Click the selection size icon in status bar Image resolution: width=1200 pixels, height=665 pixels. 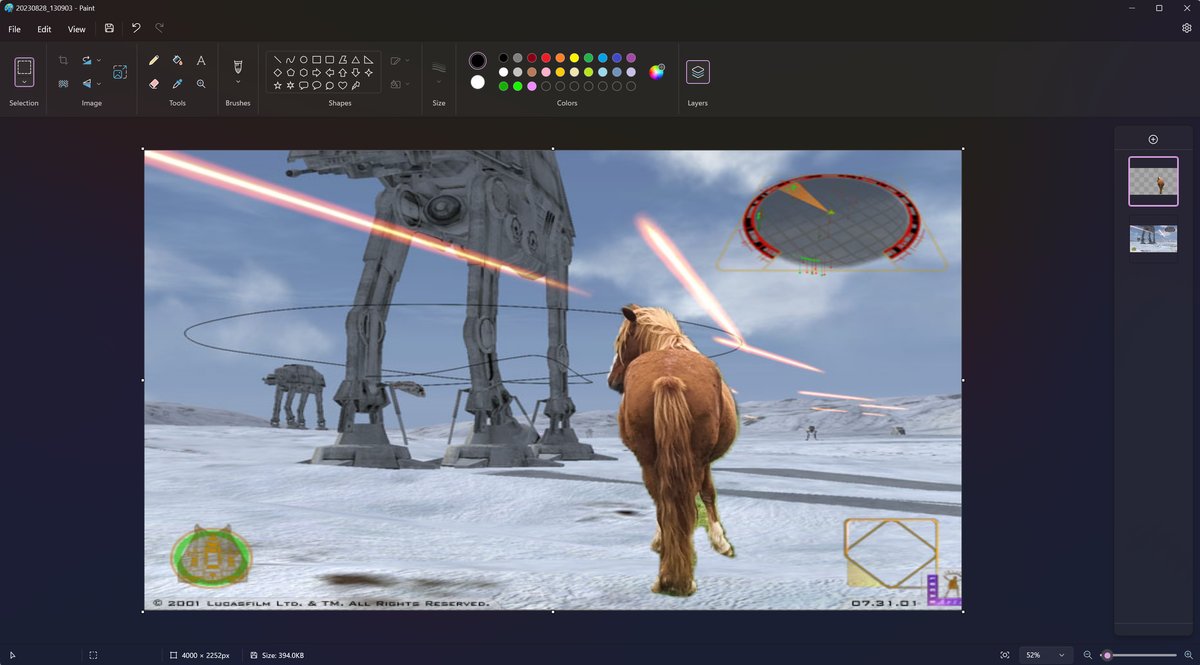click(x=93, y=655)
